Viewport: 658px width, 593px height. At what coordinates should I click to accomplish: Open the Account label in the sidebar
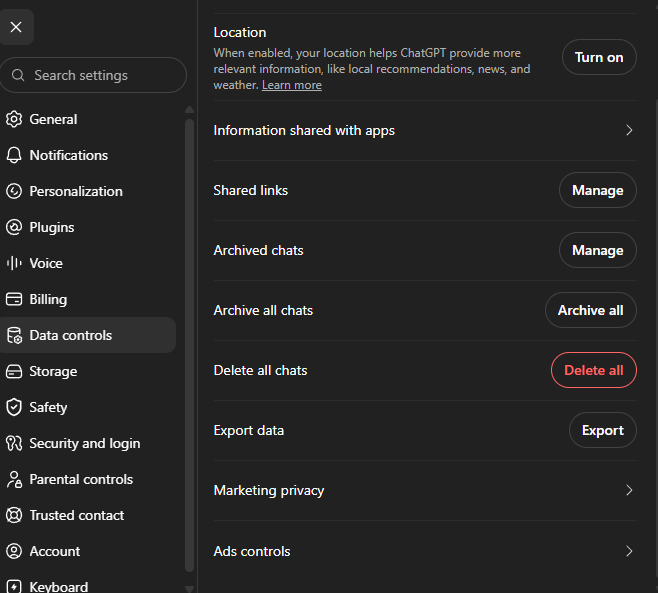coord(55,551)
